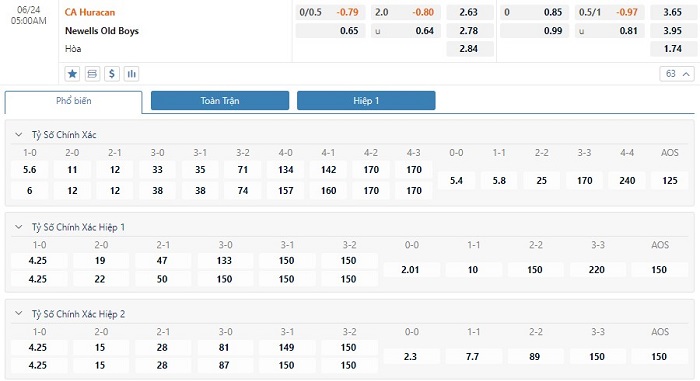Select first half over 0.5/1 odds -0.97
The width and height of the screenshot is (700, 381).
point(610,12)
